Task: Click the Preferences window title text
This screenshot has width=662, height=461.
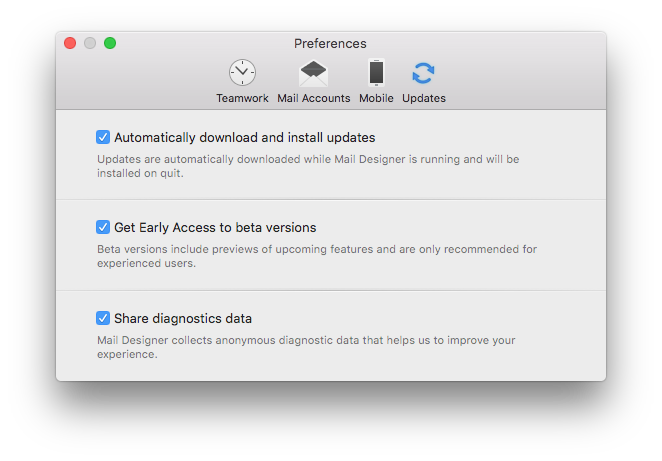Action: (x=330, y=43)
